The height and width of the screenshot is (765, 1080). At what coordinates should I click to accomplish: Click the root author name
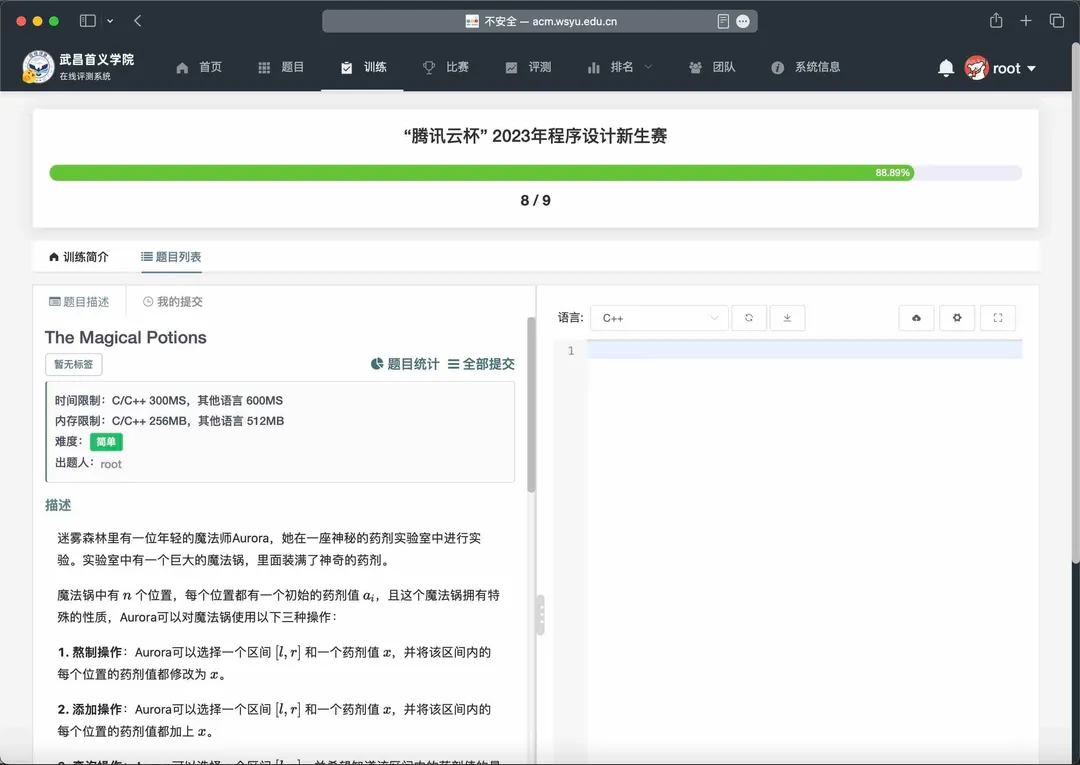click(x=111, y=464)
